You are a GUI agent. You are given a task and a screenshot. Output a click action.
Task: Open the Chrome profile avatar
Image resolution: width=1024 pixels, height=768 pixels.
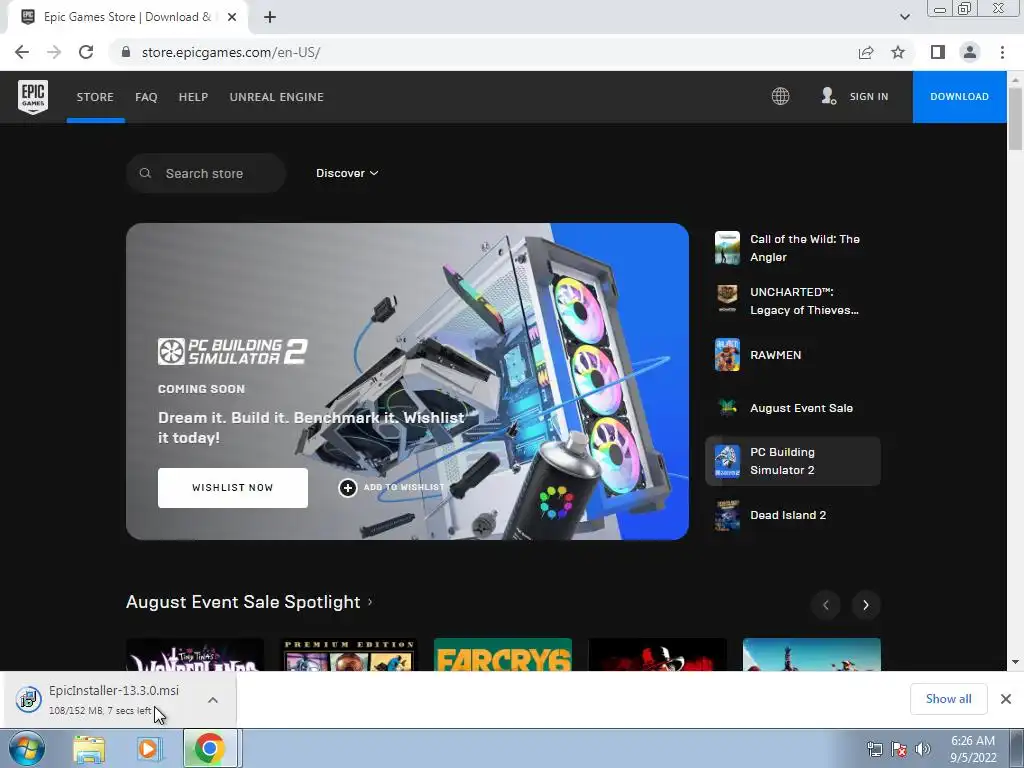tap(970, 52)
